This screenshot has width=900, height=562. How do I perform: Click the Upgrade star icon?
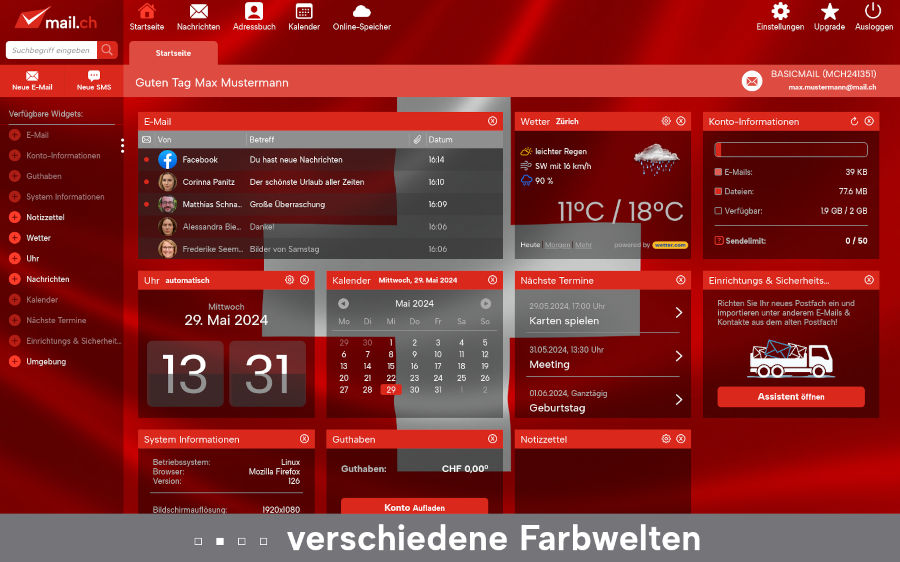click(x=829, y=12)
